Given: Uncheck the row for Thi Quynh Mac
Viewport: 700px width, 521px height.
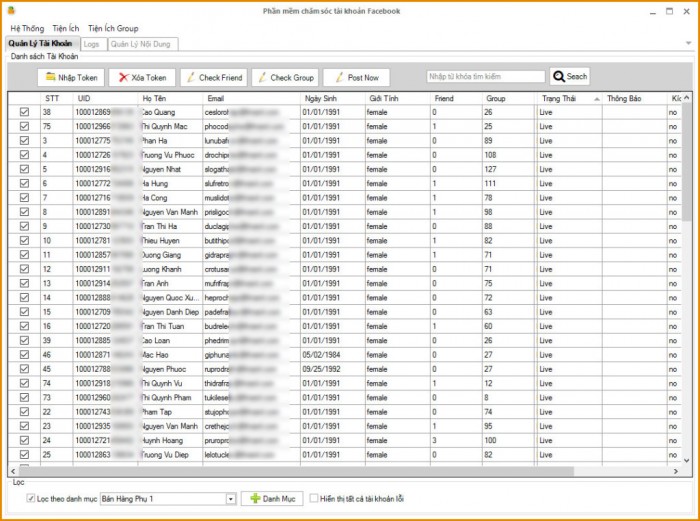Looking at the screenshot, I should click(x=24, y=126).
